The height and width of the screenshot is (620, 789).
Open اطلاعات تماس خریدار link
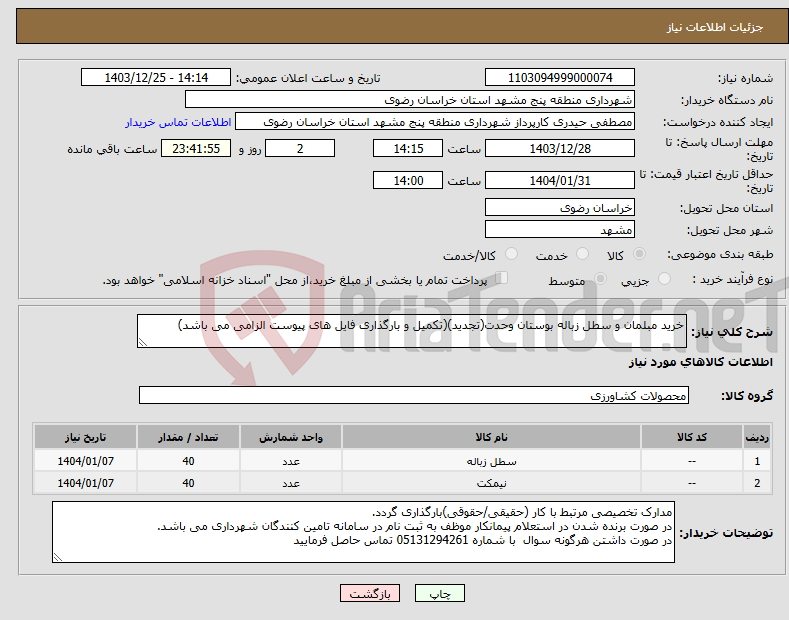(x=178, y=122)
